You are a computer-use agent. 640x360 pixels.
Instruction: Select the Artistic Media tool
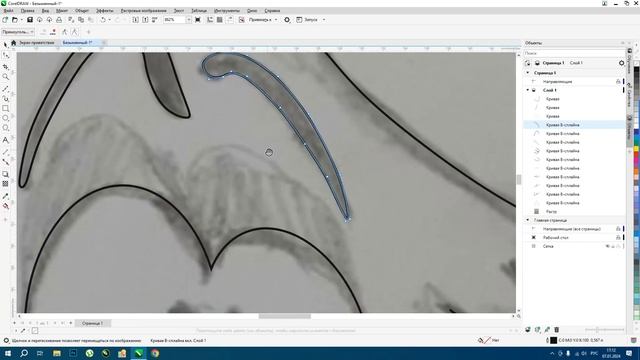[x=5, y=98]
